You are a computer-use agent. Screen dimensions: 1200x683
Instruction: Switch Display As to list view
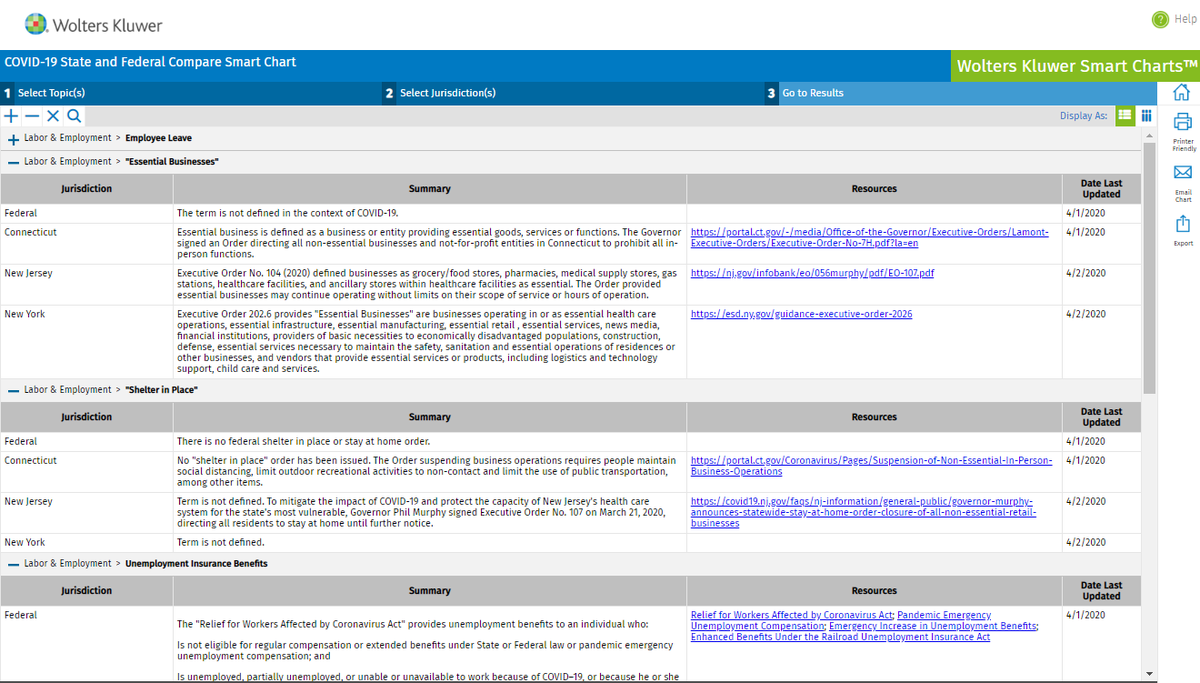click(1124, 115)
